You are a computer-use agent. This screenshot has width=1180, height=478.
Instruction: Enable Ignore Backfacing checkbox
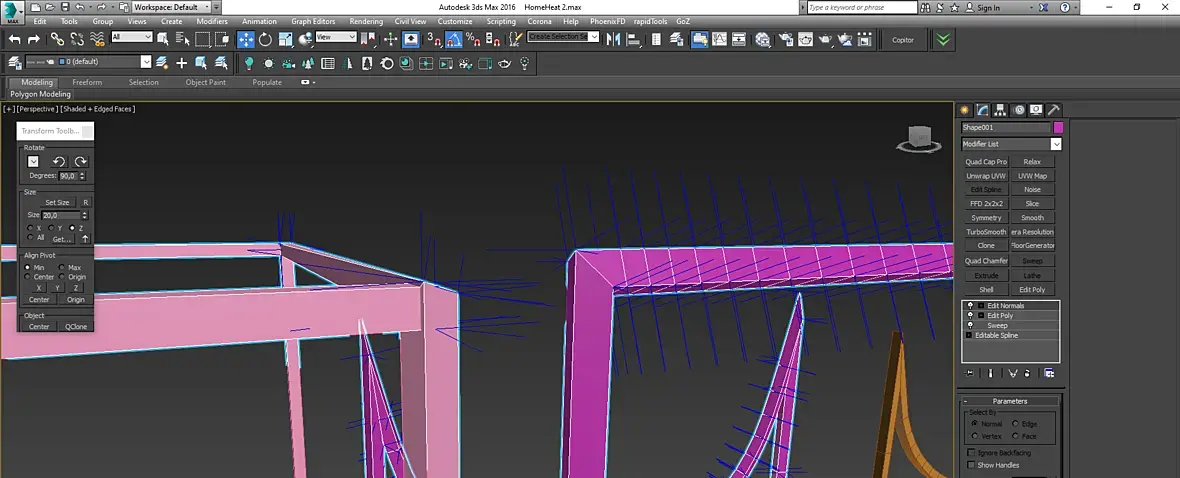pyautogui.click(x=971, y=453)
